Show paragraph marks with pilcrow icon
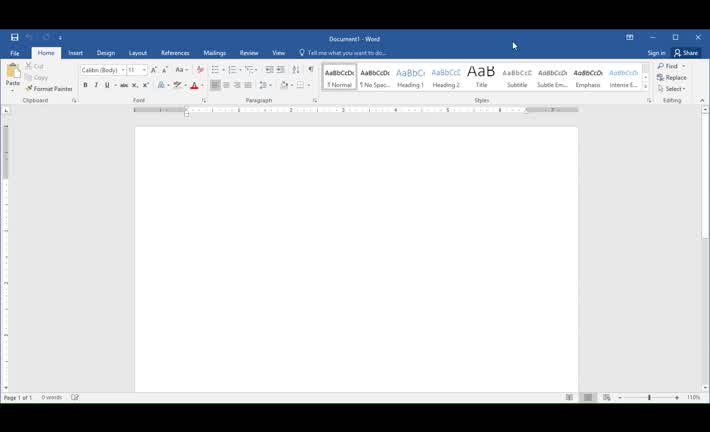The image size is (710, 432). click(x=310, y=70)
